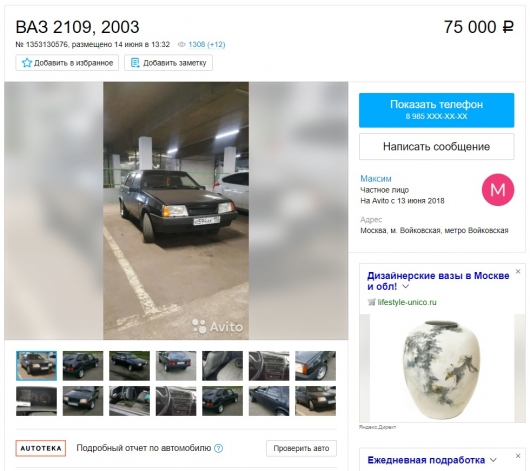The height and width of the screenshot is (471, 530).
Task: Select the second thumbnail in first row
Action: (83, 366)
